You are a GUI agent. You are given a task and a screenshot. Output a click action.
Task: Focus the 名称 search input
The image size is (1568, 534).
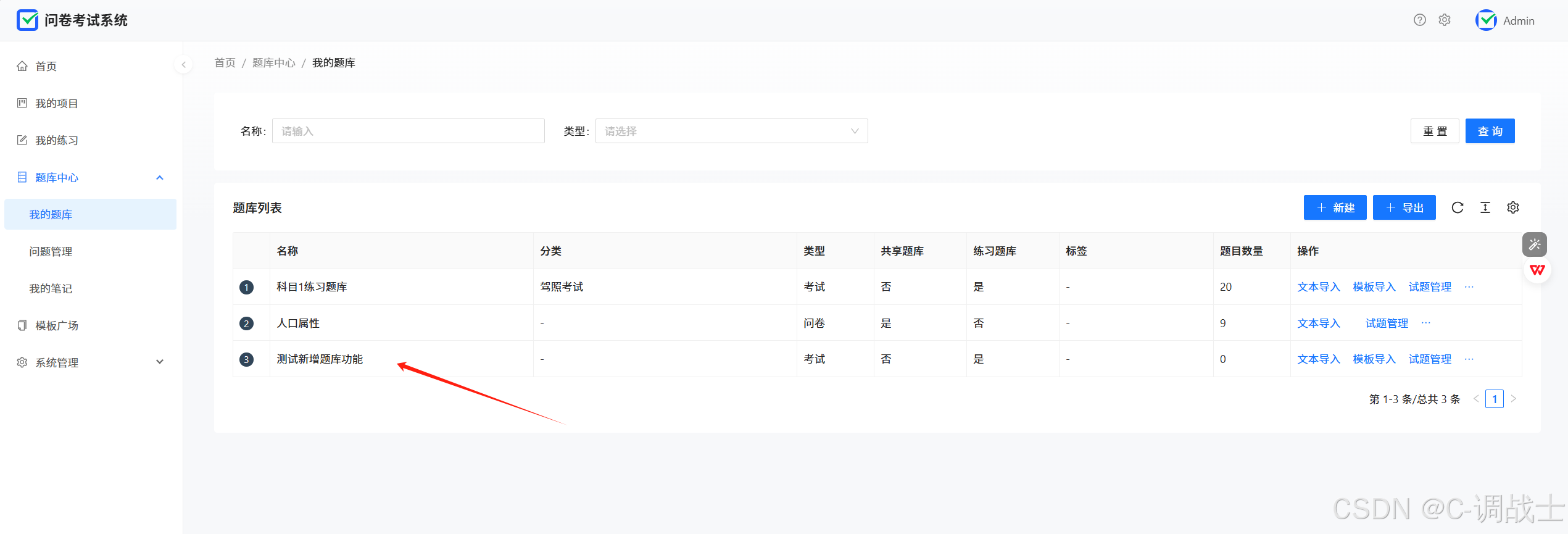point(409,131)
